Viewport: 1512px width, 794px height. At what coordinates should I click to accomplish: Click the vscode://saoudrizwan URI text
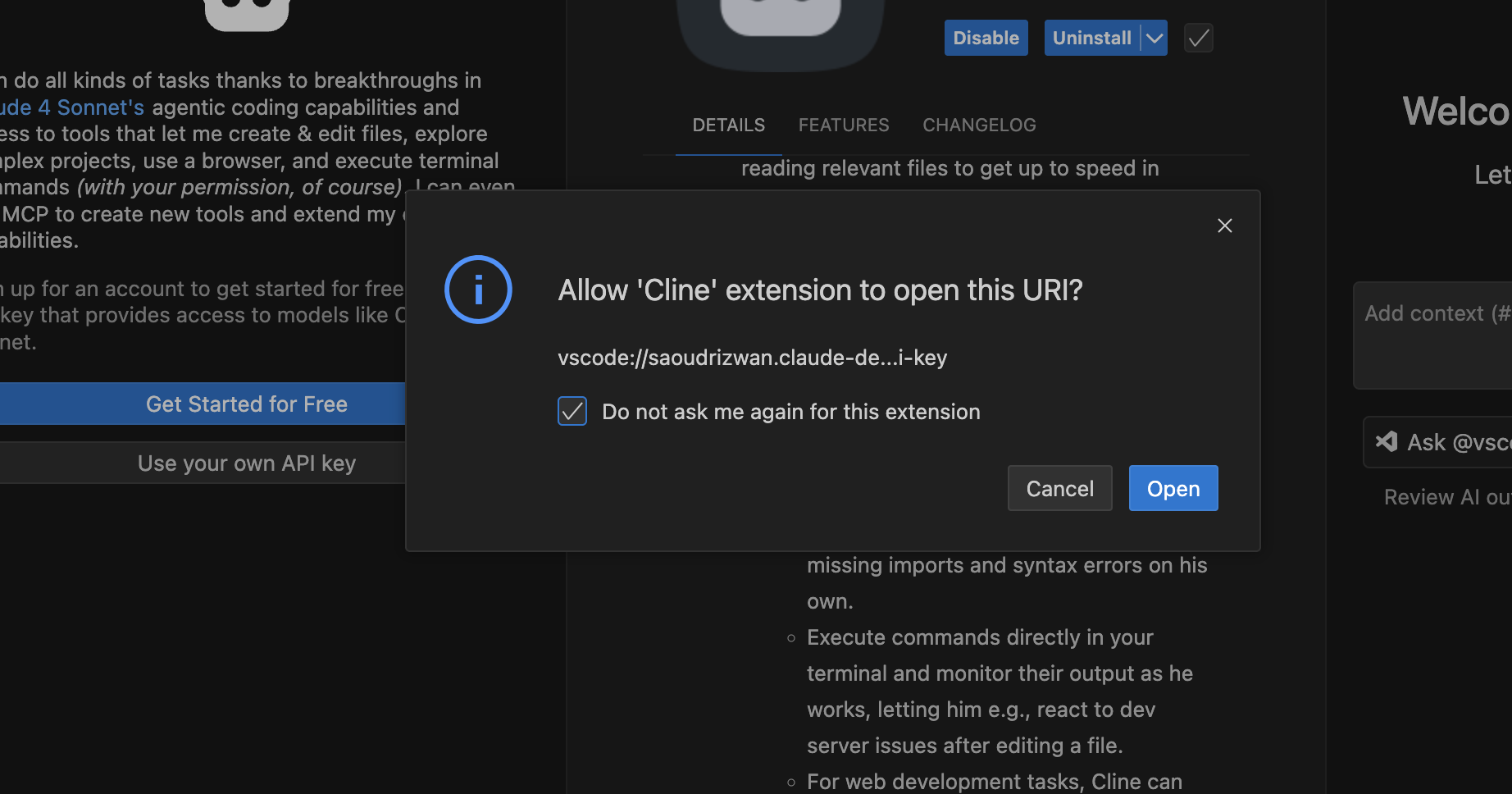point(752,358)
